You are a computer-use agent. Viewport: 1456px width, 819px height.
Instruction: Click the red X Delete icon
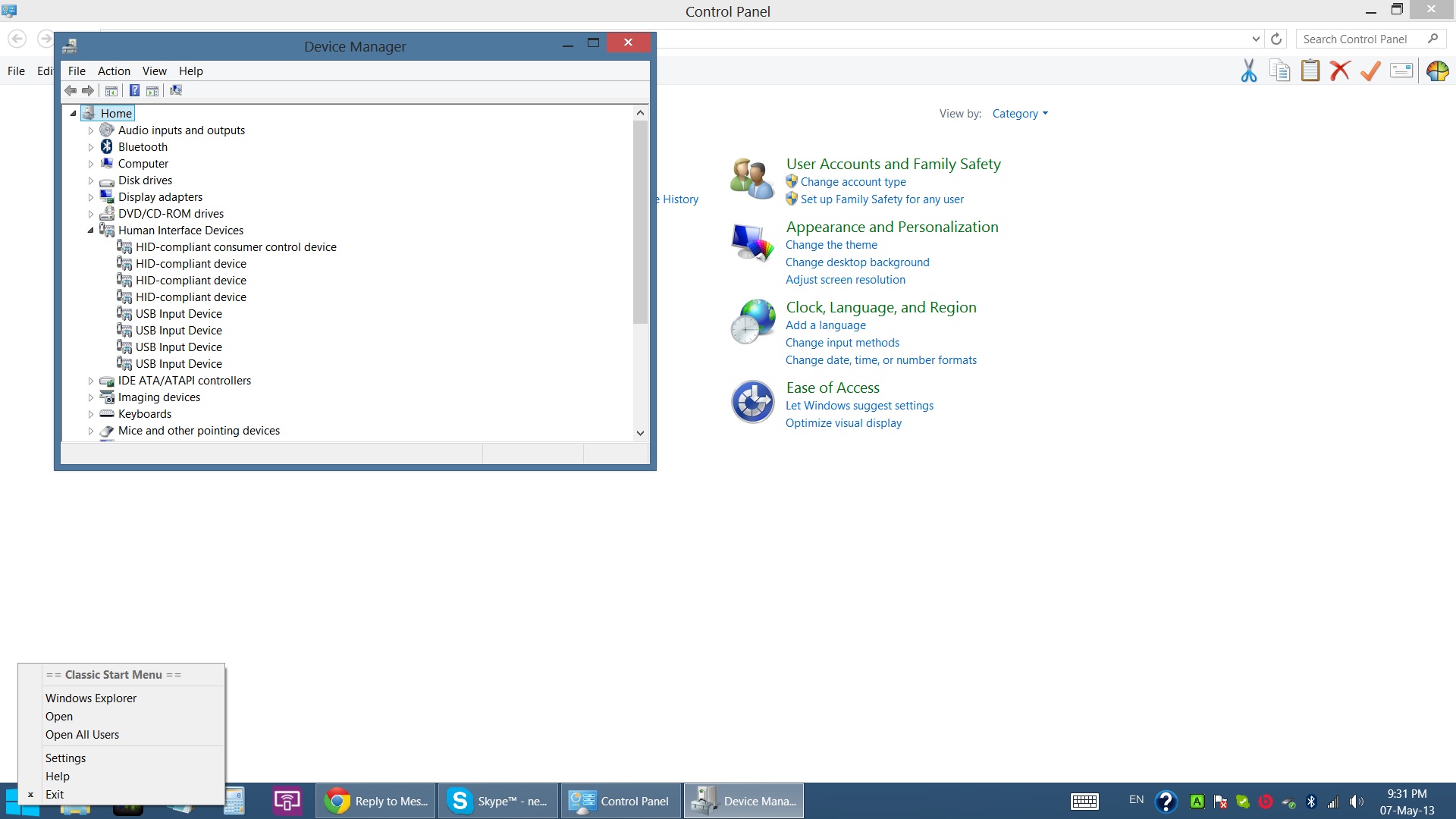(1340, 71)
